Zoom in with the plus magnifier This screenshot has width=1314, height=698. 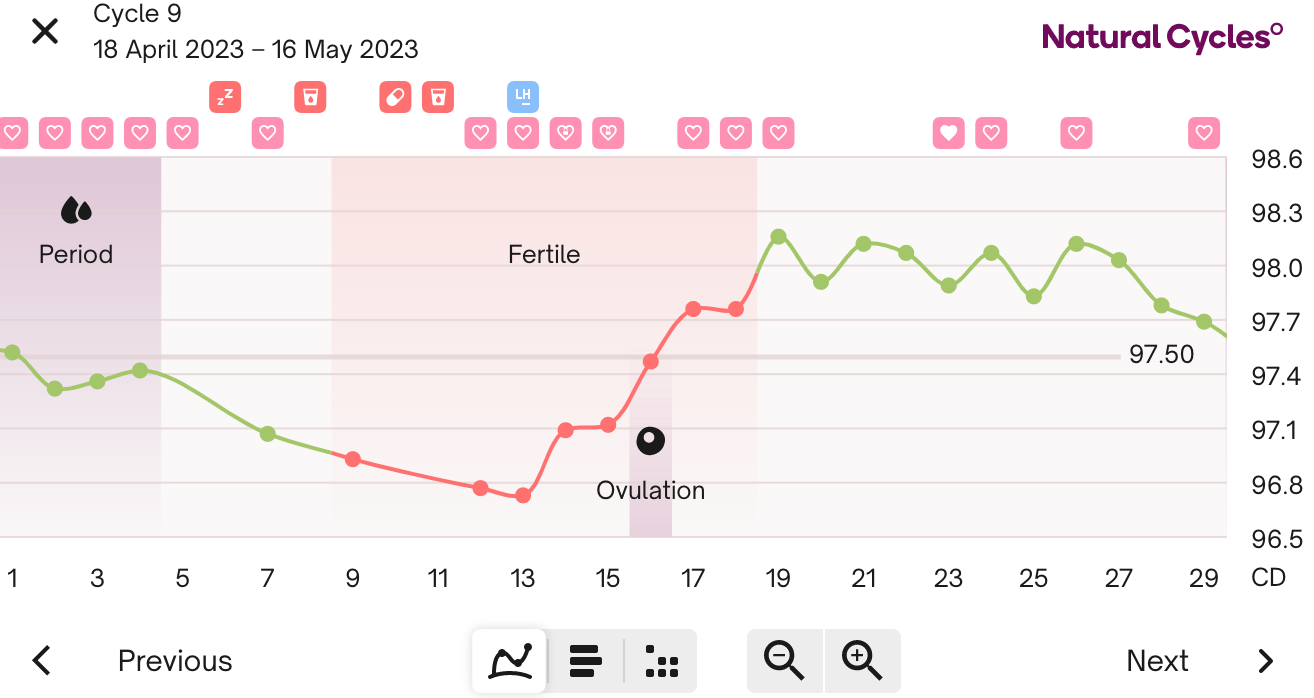862,660
